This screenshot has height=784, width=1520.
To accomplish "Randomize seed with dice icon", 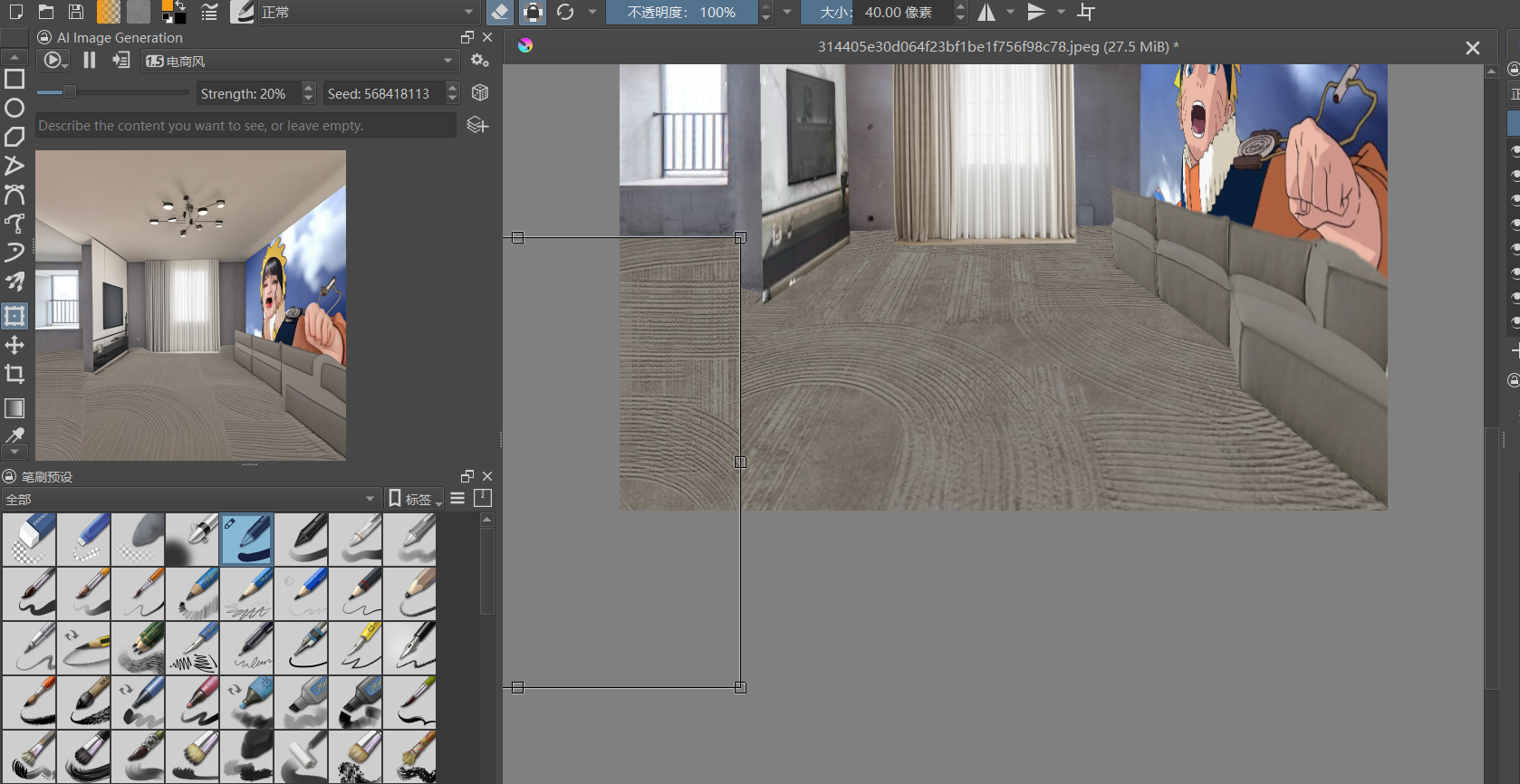I will 480,92.
